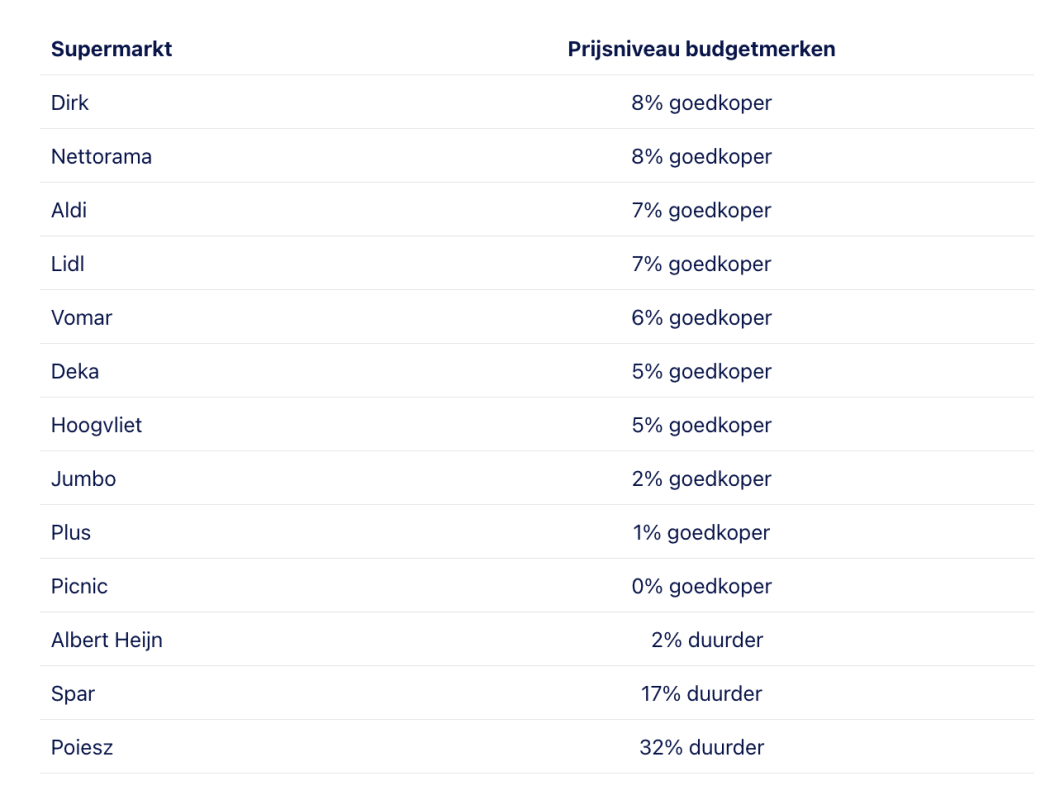Select the Poiesz row label

[x=82, y=747]
